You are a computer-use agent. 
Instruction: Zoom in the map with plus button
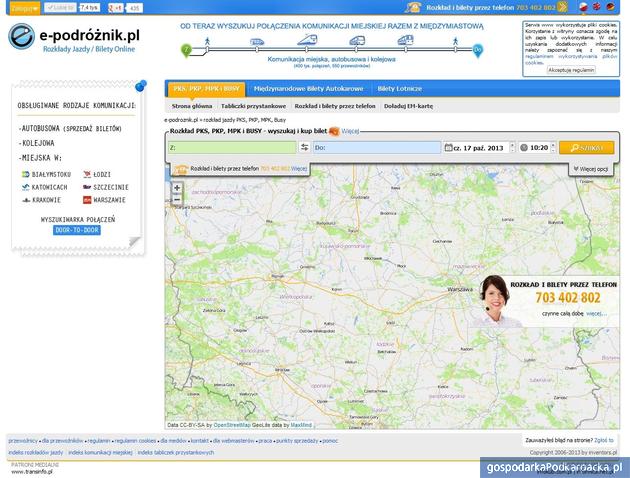(177, 188)
